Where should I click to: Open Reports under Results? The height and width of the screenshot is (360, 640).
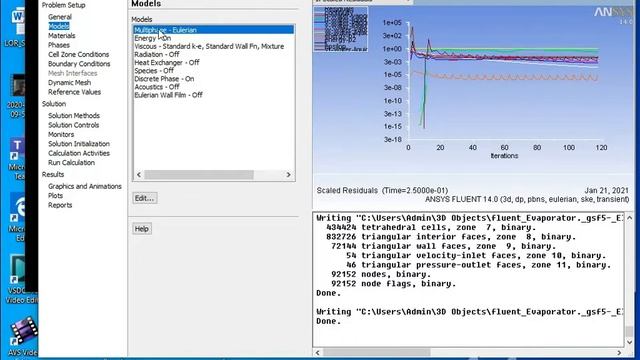click(60, 205)
